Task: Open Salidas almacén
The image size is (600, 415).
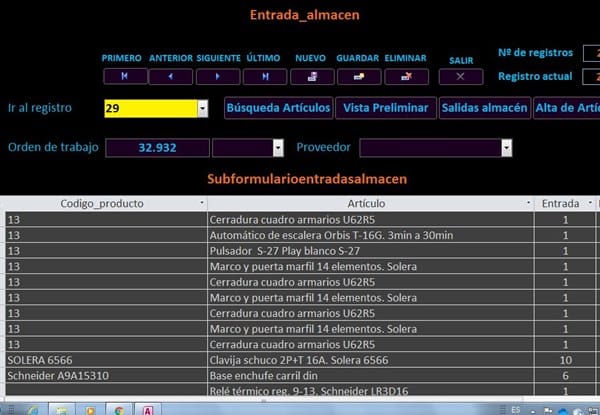Action: tap(485, 108)
